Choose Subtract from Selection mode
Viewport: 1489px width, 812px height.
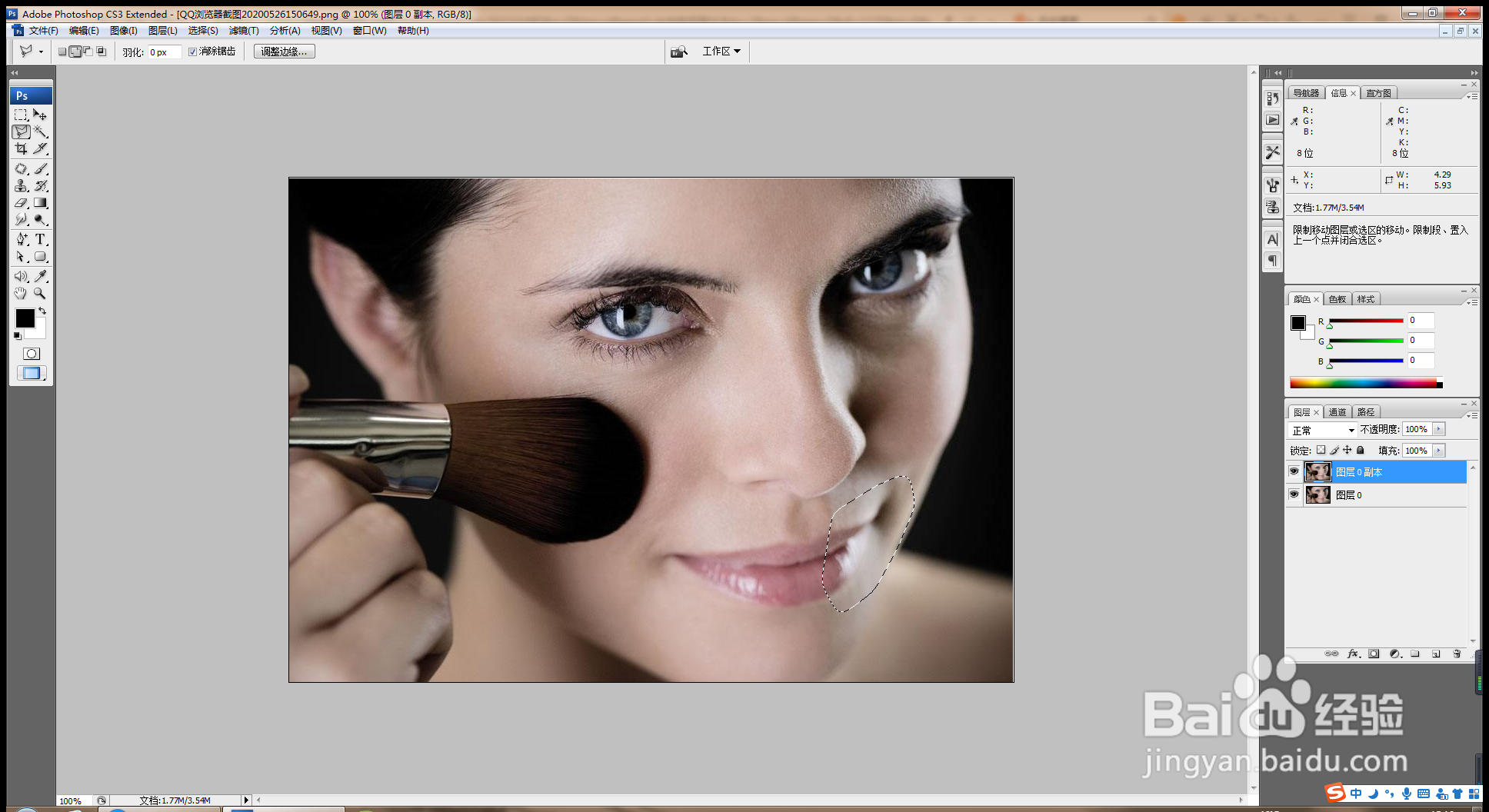click(88, 52)
